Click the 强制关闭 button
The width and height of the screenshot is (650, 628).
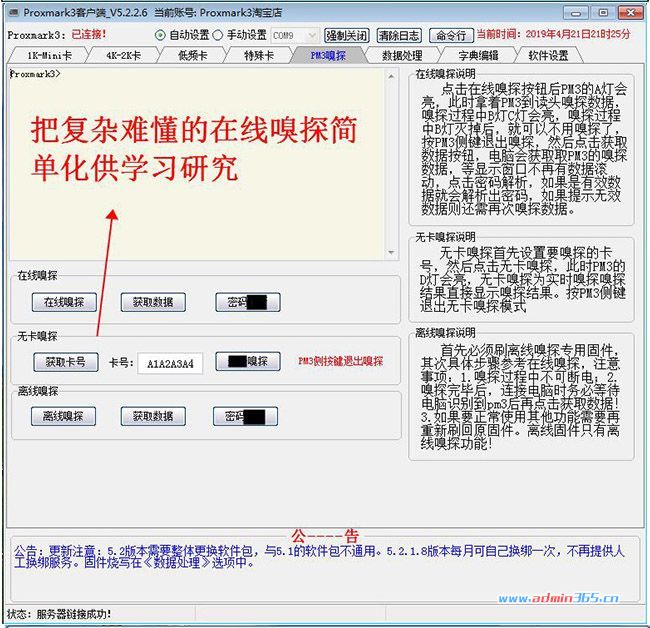tap(347, 36)
